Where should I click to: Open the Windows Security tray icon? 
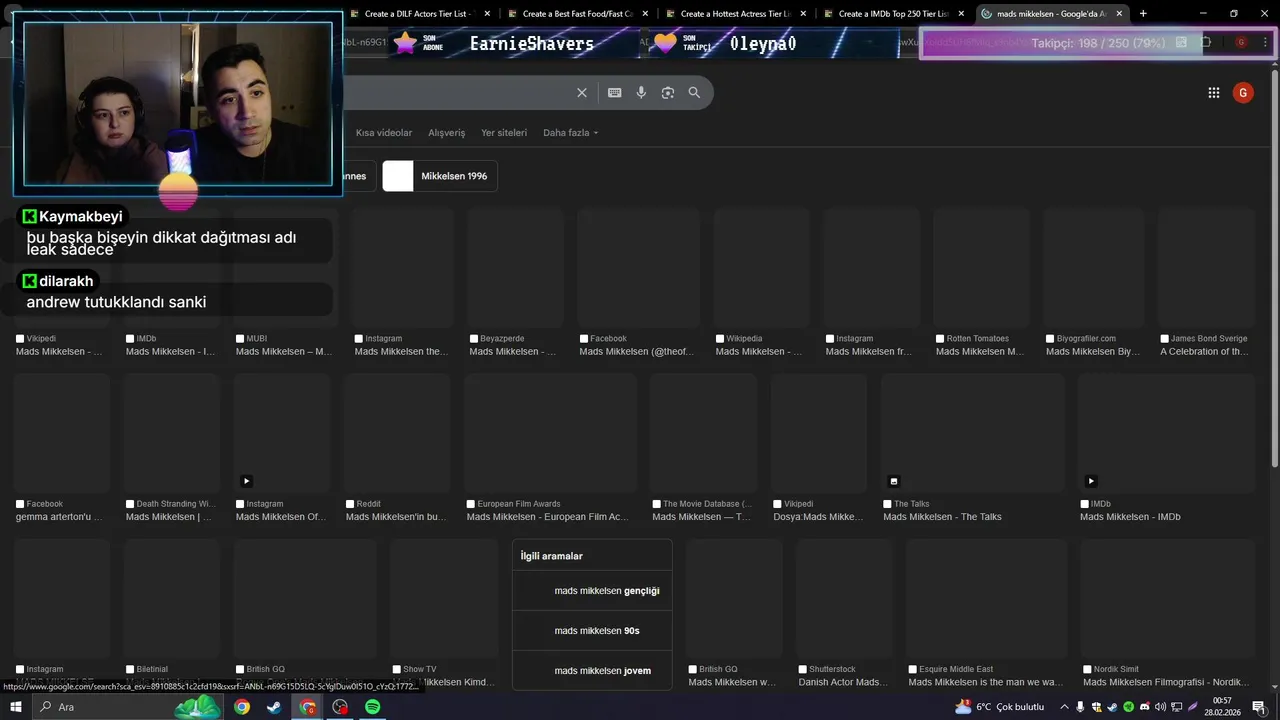tap(1097, 707)
